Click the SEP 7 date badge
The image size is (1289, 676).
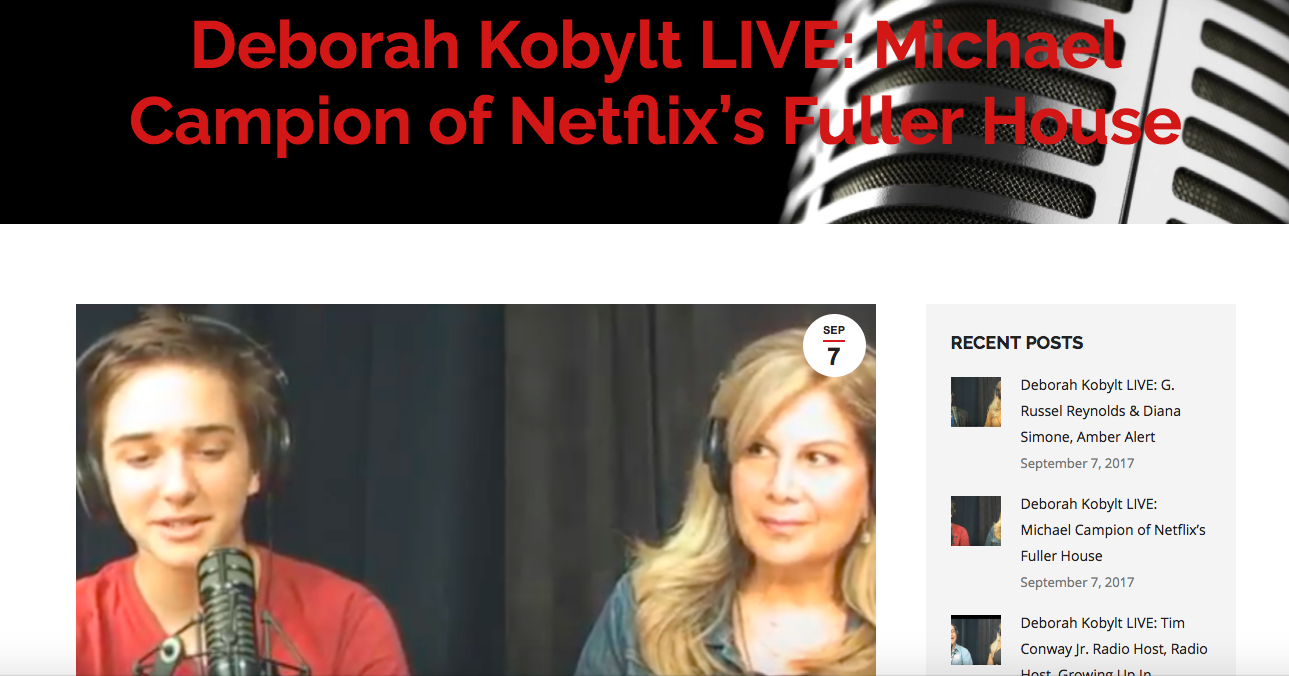pyautogui.click(x=834, y=346)
